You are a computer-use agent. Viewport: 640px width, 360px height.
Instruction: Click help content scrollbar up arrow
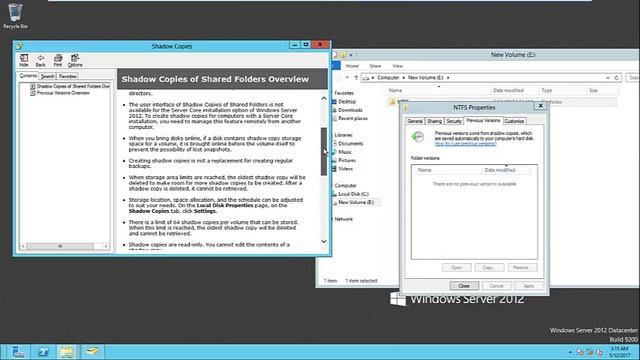click(x=324, y=98)
